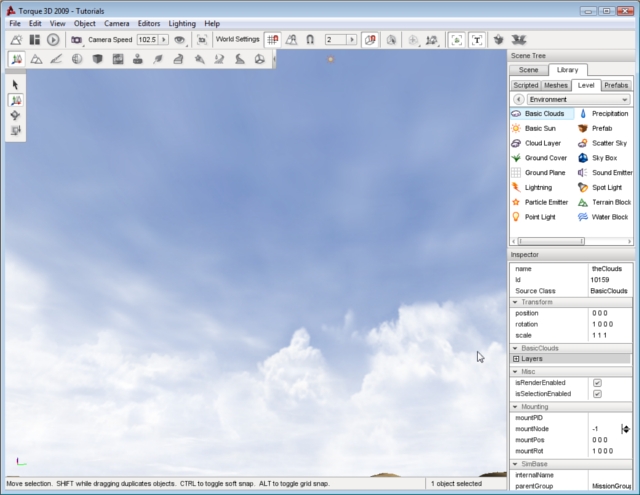Click the name field showing theClouds

coord(609,269)
